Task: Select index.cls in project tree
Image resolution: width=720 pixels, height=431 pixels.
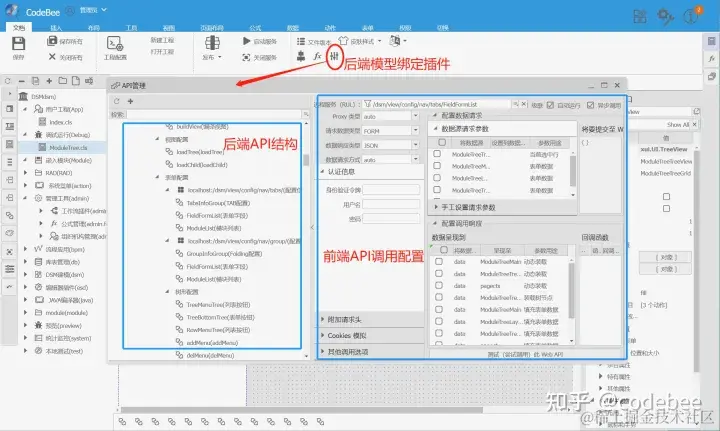Action: tap(61, 122)
